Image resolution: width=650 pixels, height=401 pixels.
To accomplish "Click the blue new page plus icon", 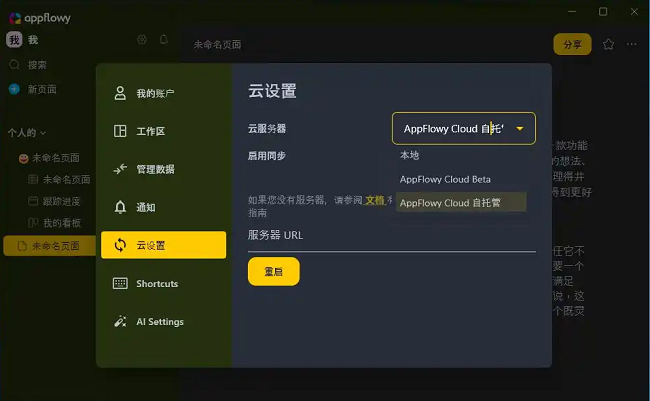I will pyautogui.click(x=15, y=89).
